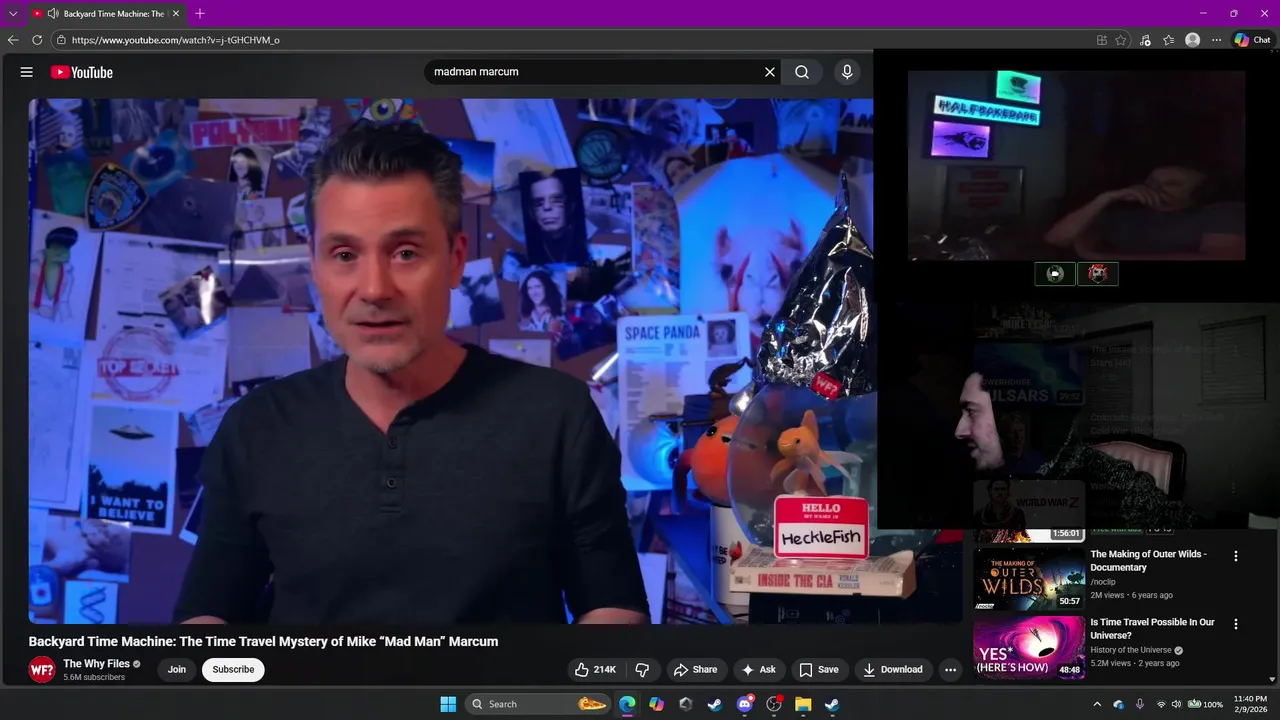Go to the YouTube home logo
The height and width of the screenshot is (720, 1280).
82,72
